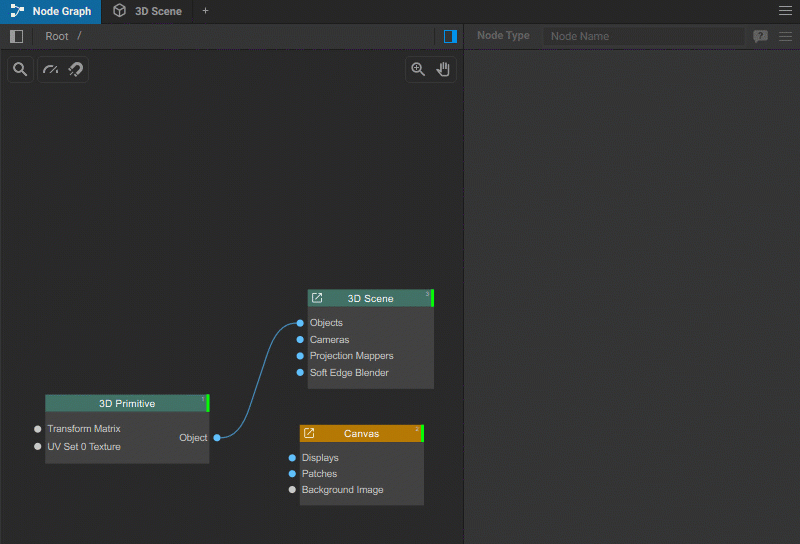Select the hand pan tool
The width and height of the screenshot is (800, 544).
coord(443,69)
